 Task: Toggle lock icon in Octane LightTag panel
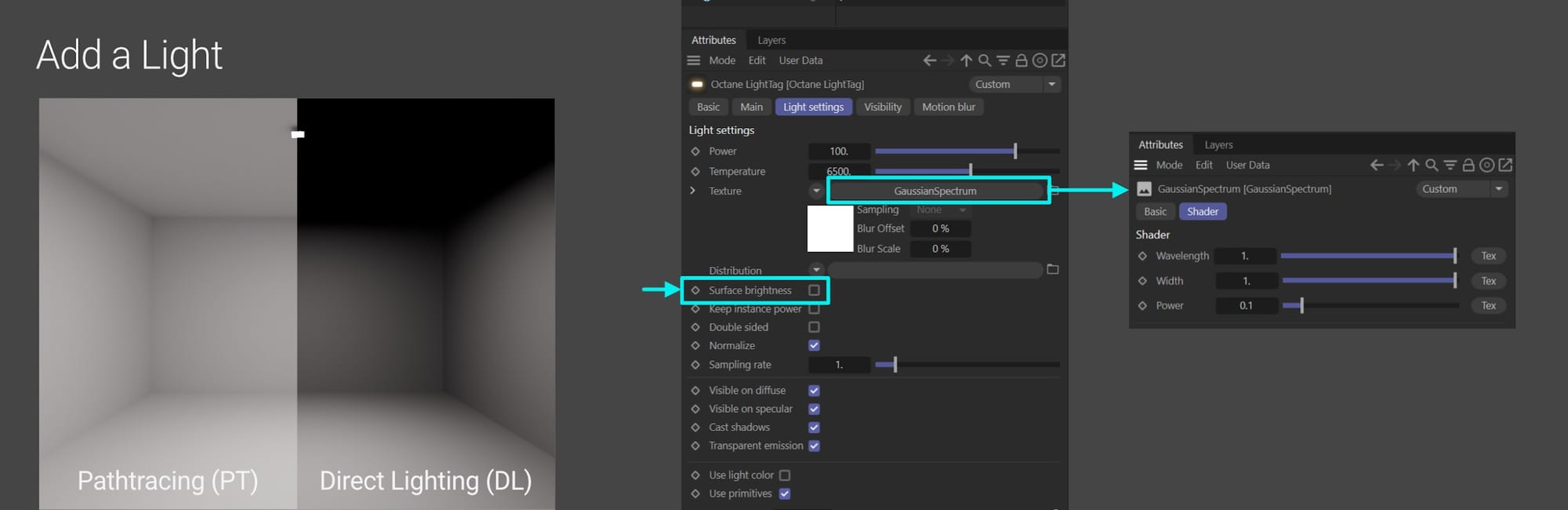tap(1022, 60)
